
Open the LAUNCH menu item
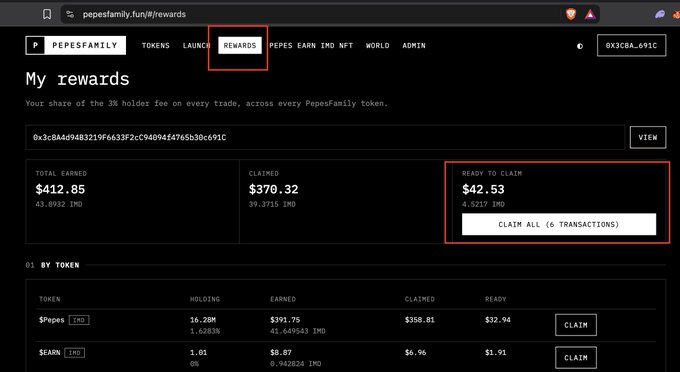196,46
